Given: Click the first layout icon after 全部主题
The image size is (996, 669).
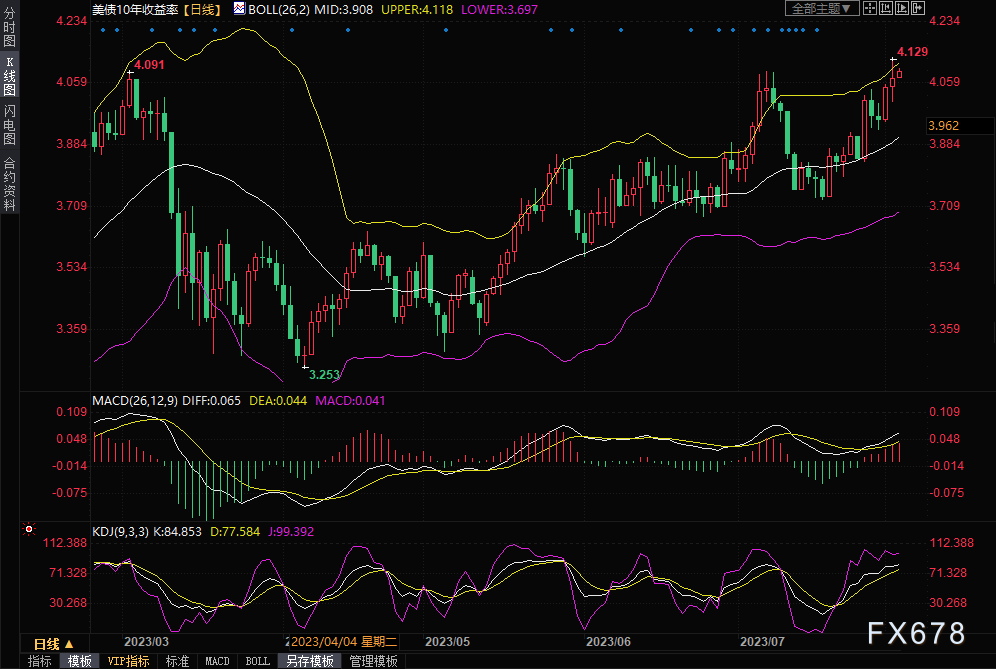Looking at the screenshot, I should 870,8.
